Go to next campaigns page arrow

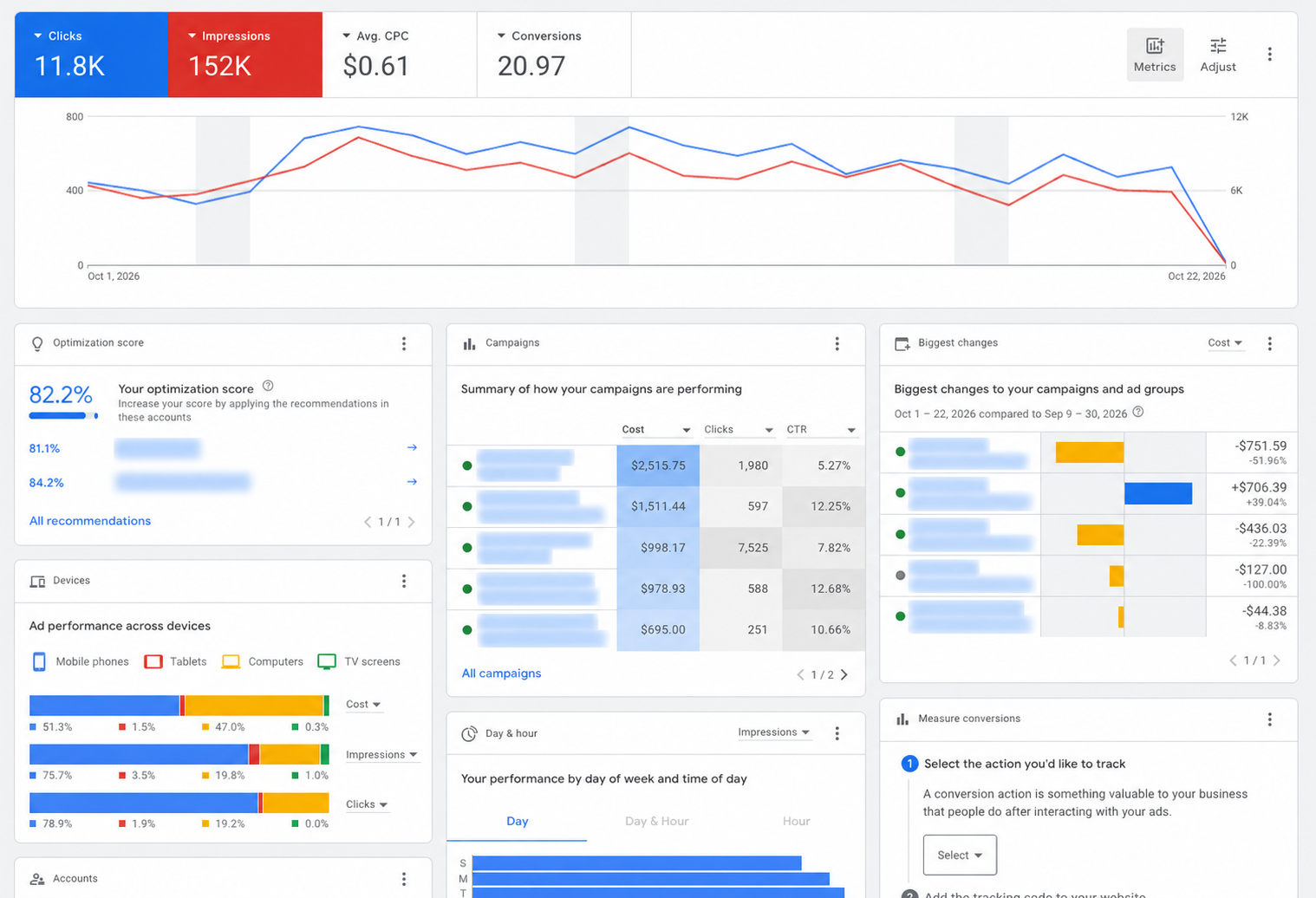[844, 674]
